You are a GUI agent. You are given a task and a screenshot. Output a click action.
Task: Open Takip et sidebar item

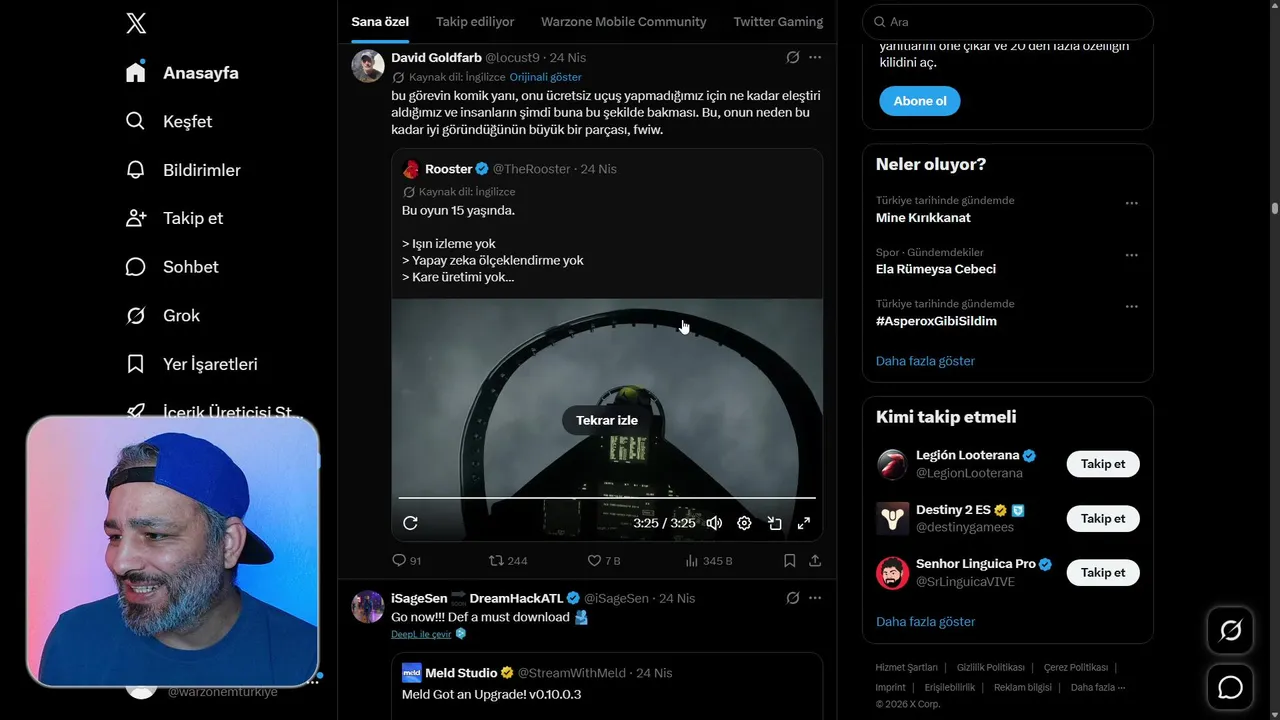[x=175, y=218]
